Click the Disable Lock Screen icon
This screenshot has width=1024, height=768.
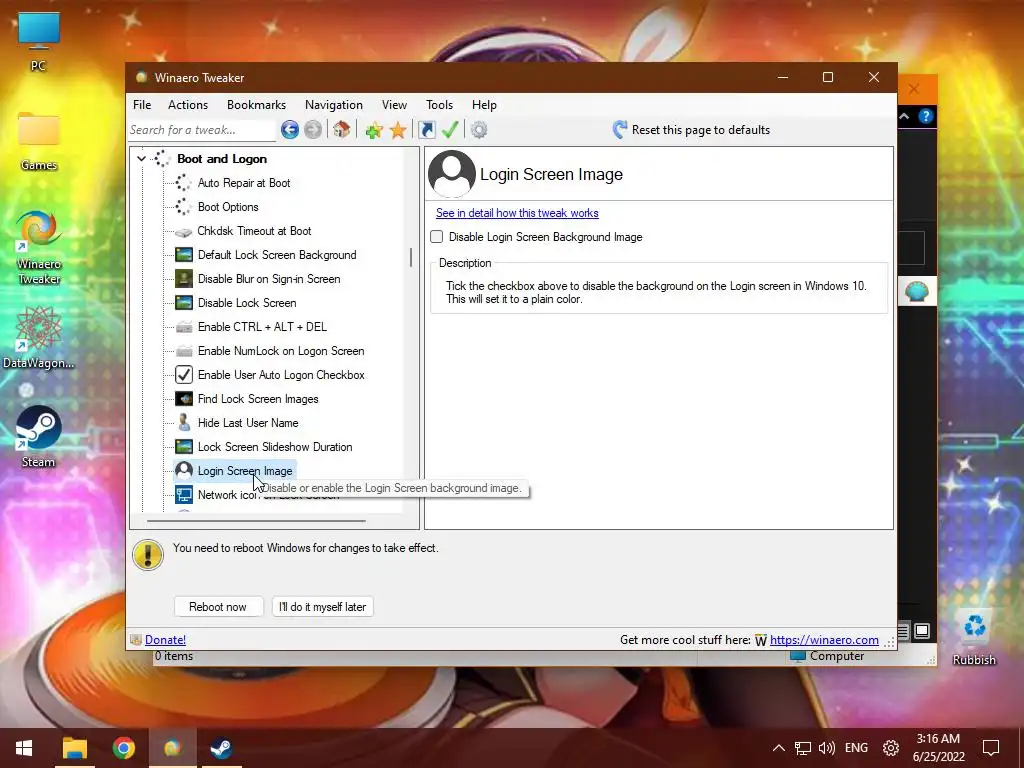tap(184, 303)
